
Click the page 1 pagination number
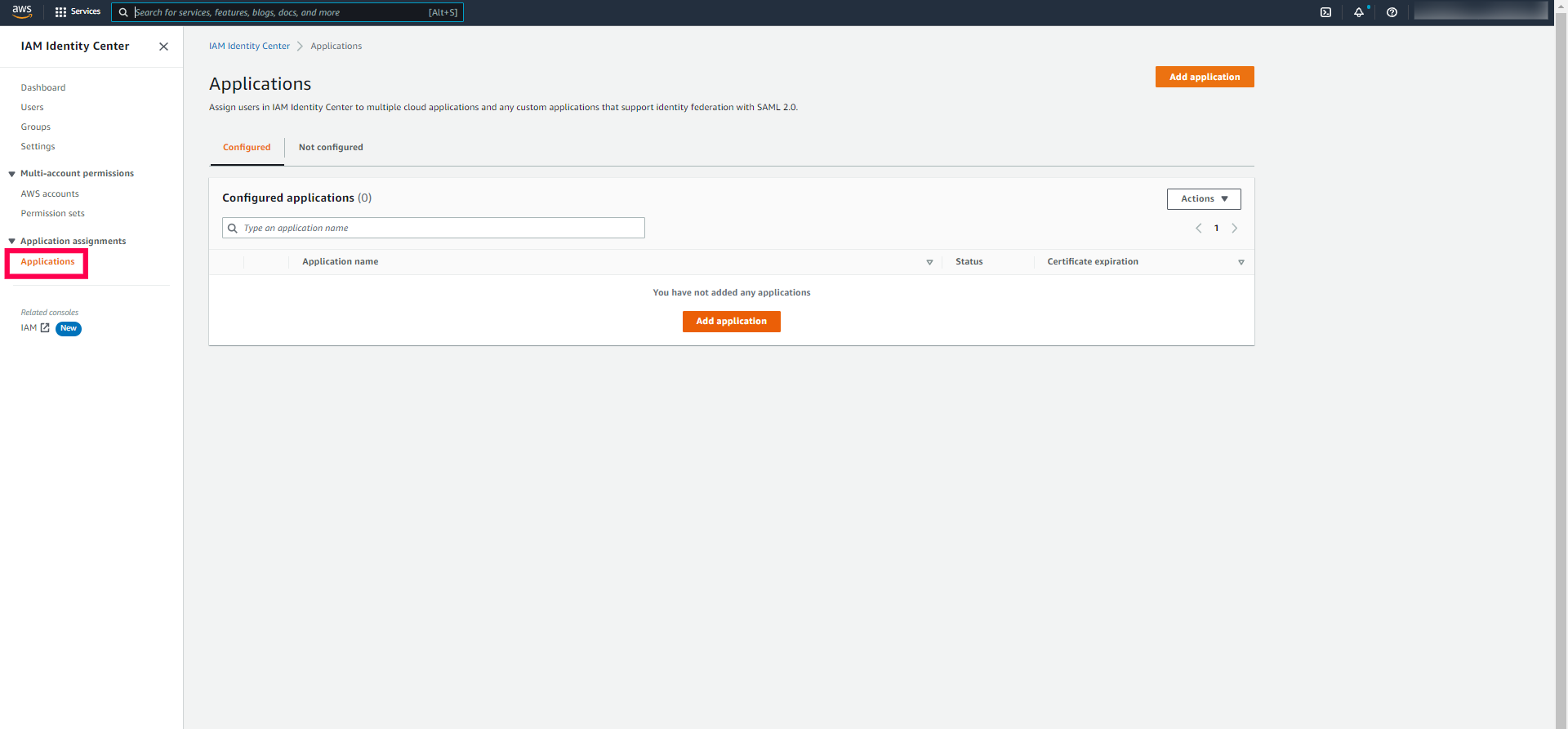pos(1217,229)
